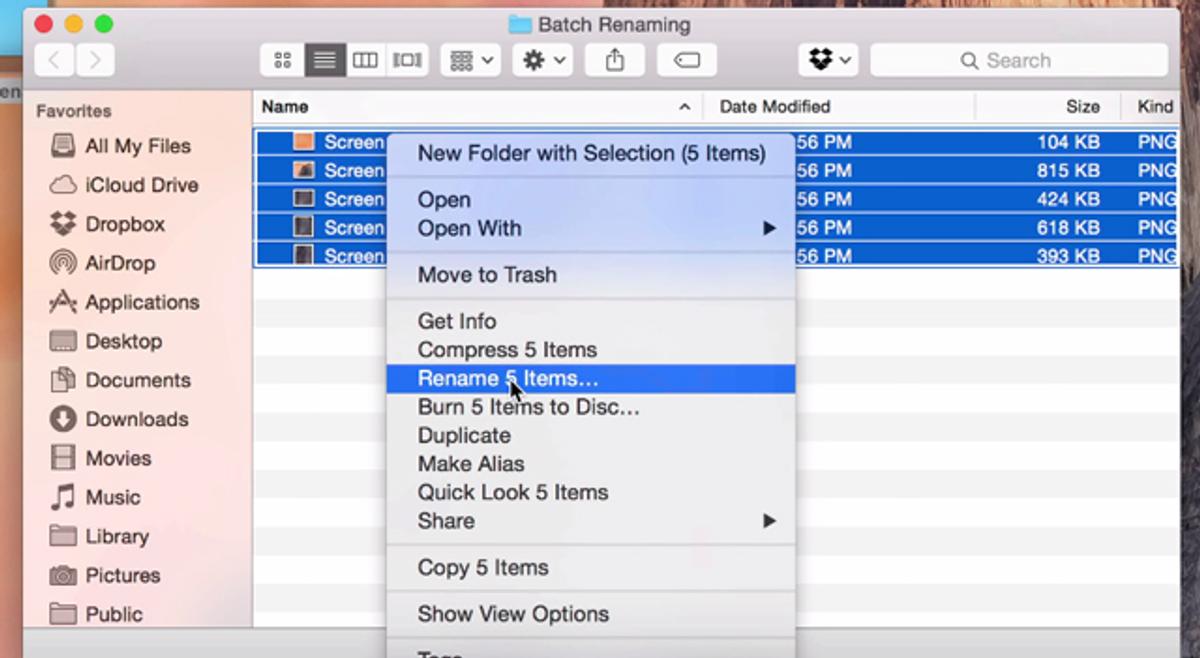Open the Dropbox toolbar dropdown
This screenshot has height=658, width=1200.
(x=829, y=60)
